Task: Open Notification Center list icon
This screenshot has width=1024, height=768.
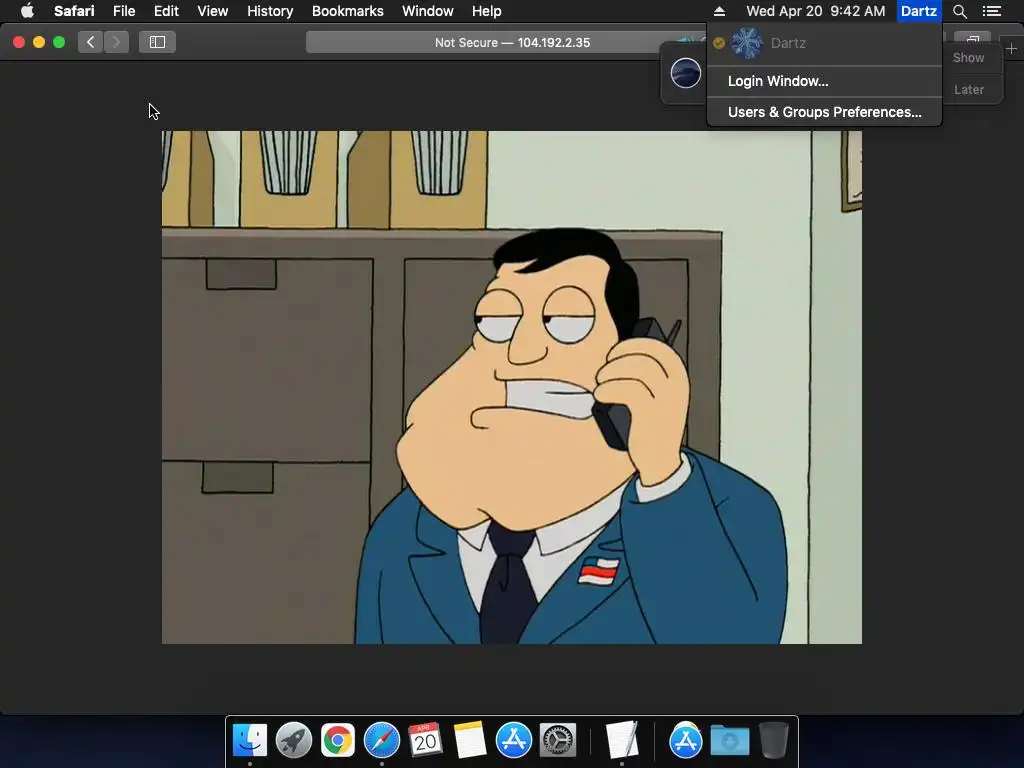Action: point(992,11)
